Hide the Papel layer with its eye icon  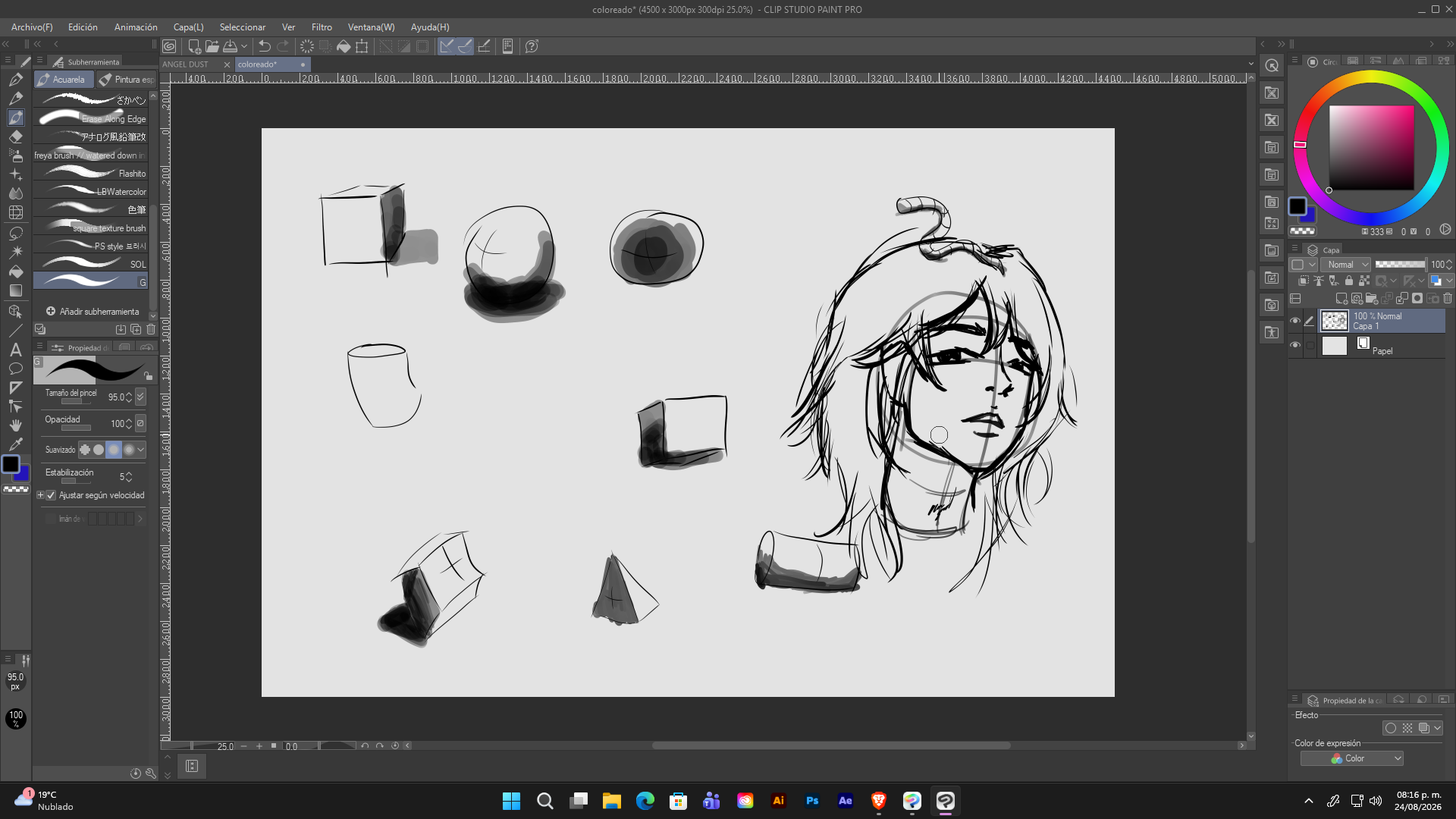[1295, 346]
